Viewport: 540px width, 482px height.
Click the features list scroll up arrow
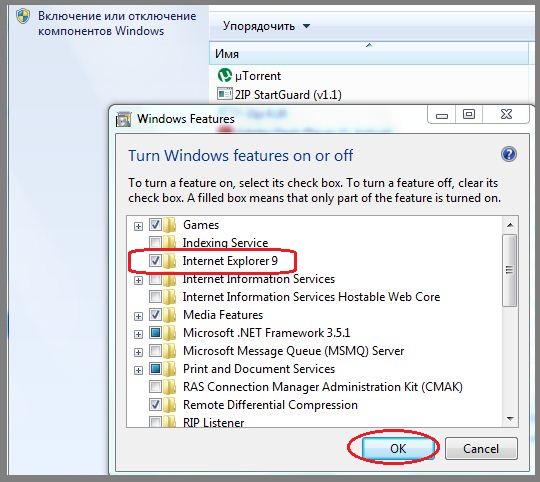pyautogui.click(x=510, y=225)
